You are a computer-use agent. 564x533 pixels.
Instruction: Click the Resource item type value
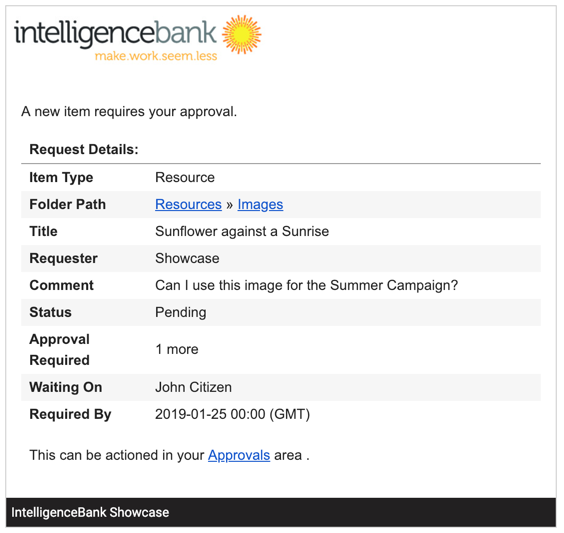pos(185,177)
